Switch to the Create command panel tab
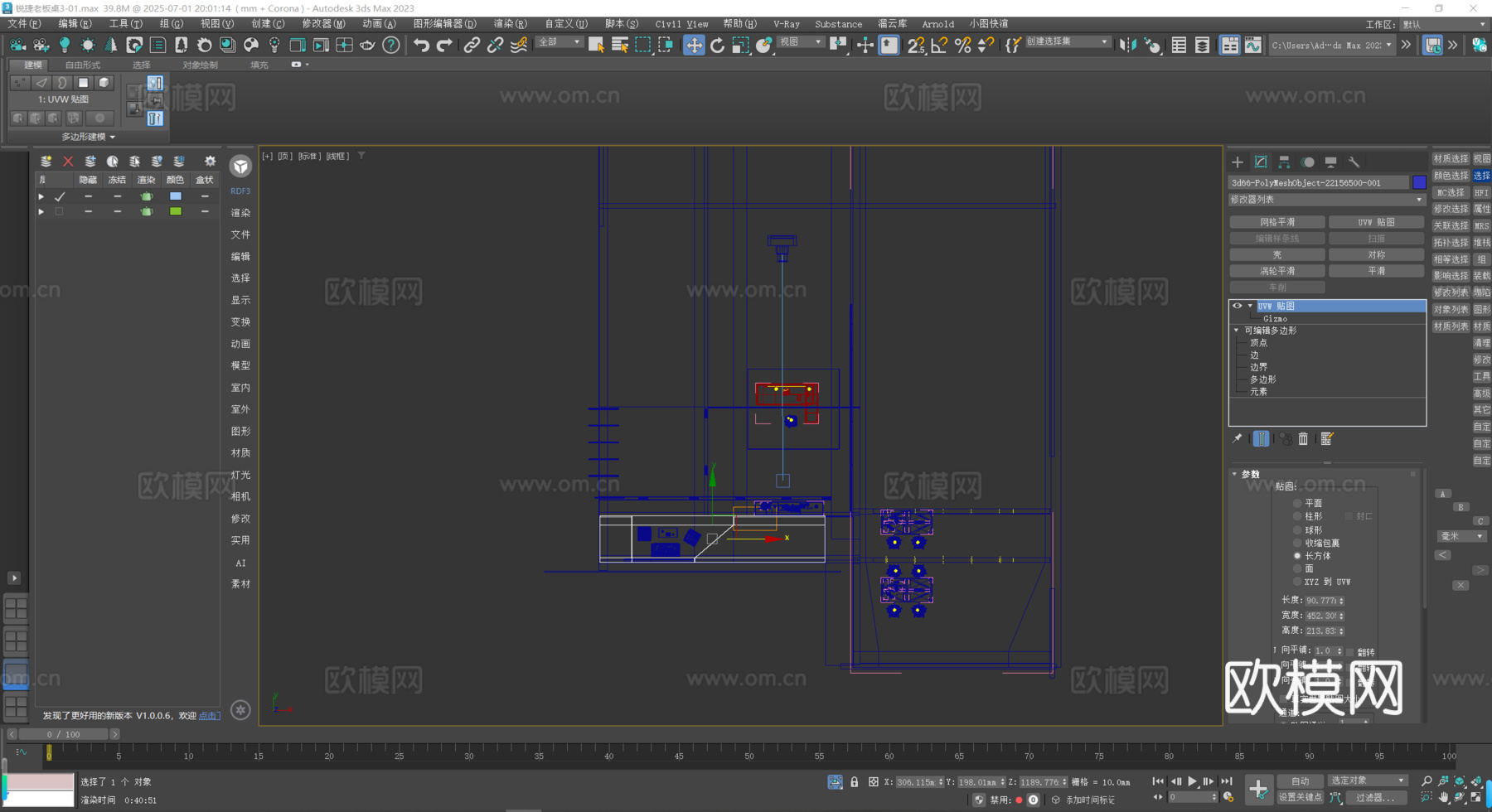The image size is (1492, 812). click(1238, 162)
